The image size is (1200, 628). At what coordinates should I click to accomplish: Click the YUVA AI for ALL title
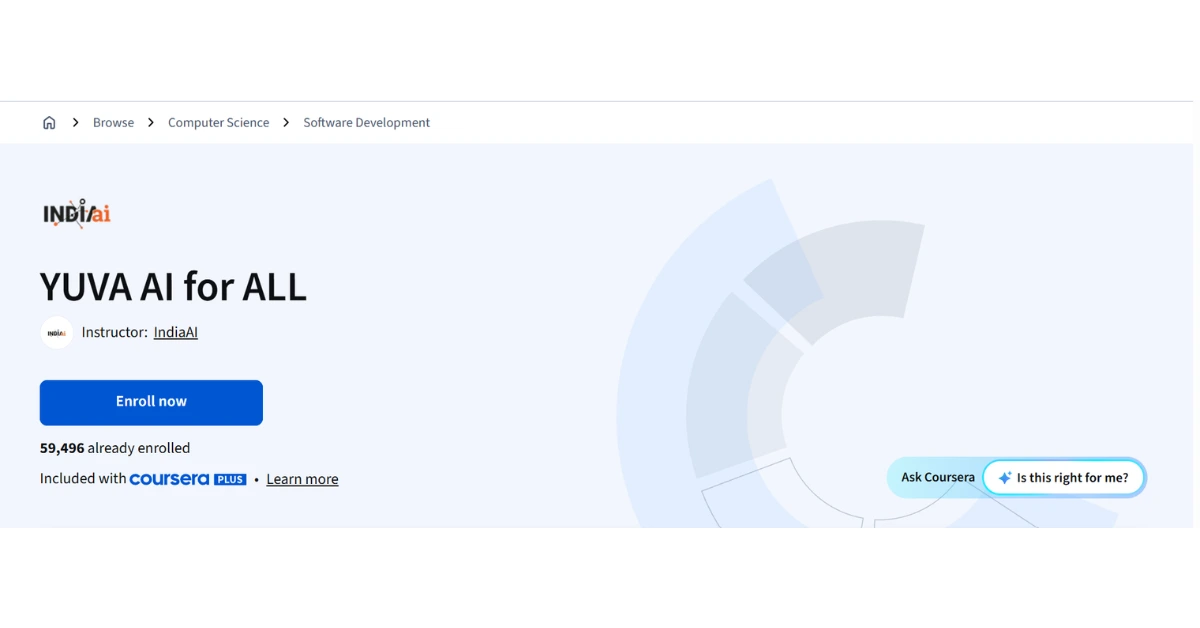tap(173, 287)
